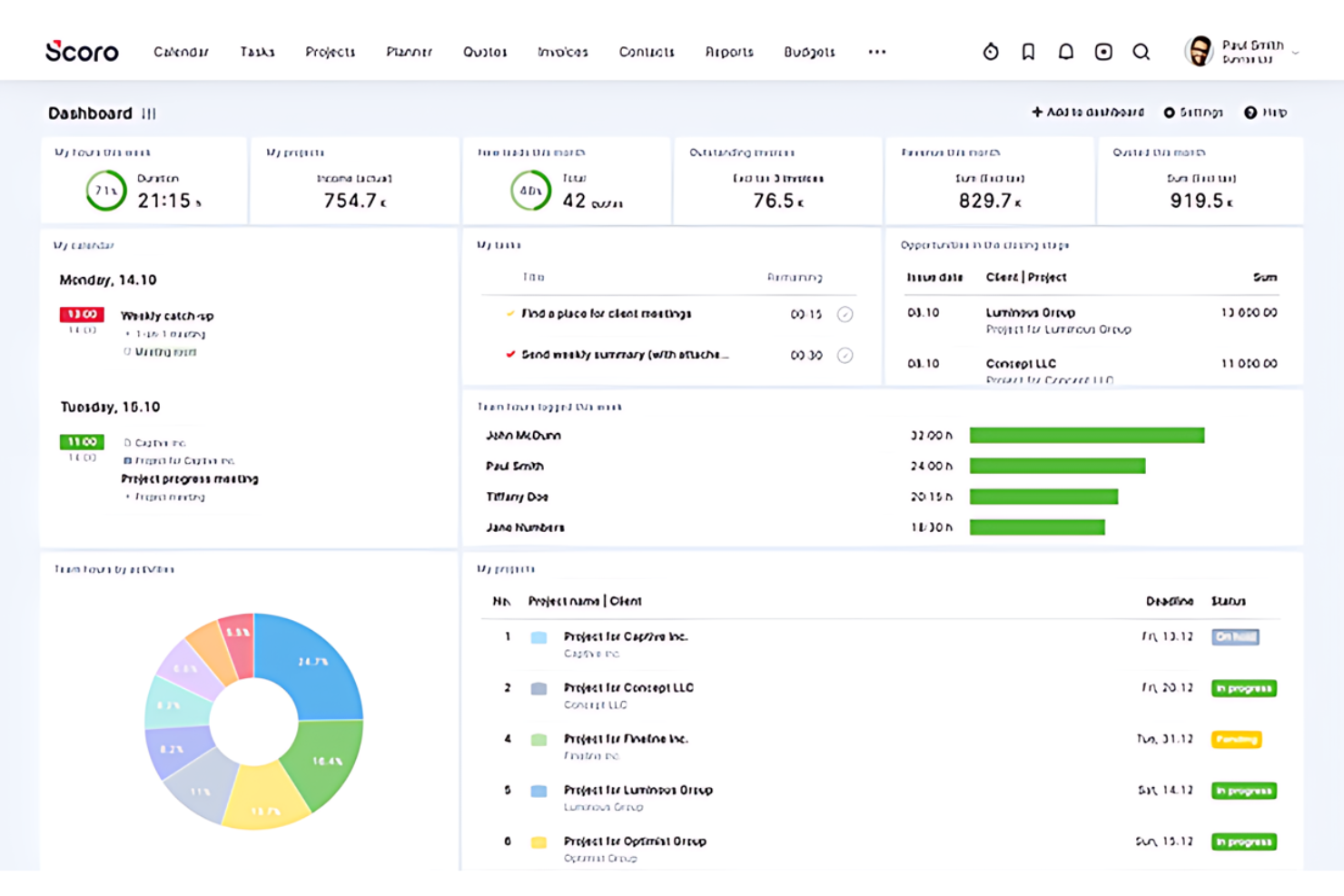Click Paul Smith's green hours bar
1344x896 pixels.
pyautogui.click(x=1057, y=466)
